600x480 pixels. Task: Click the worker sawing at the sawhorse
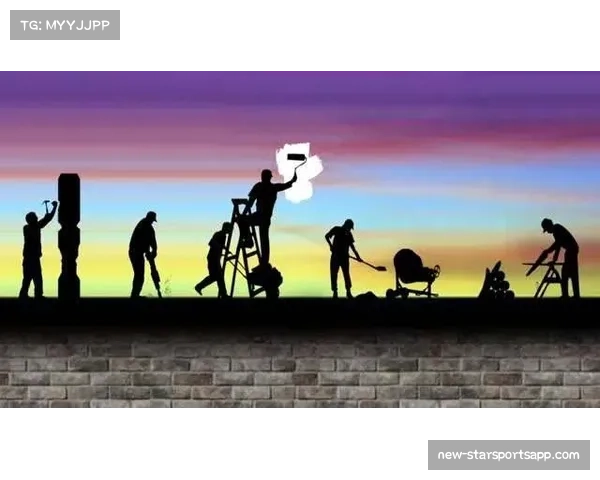pyautogui.click(x=562, y=255)
